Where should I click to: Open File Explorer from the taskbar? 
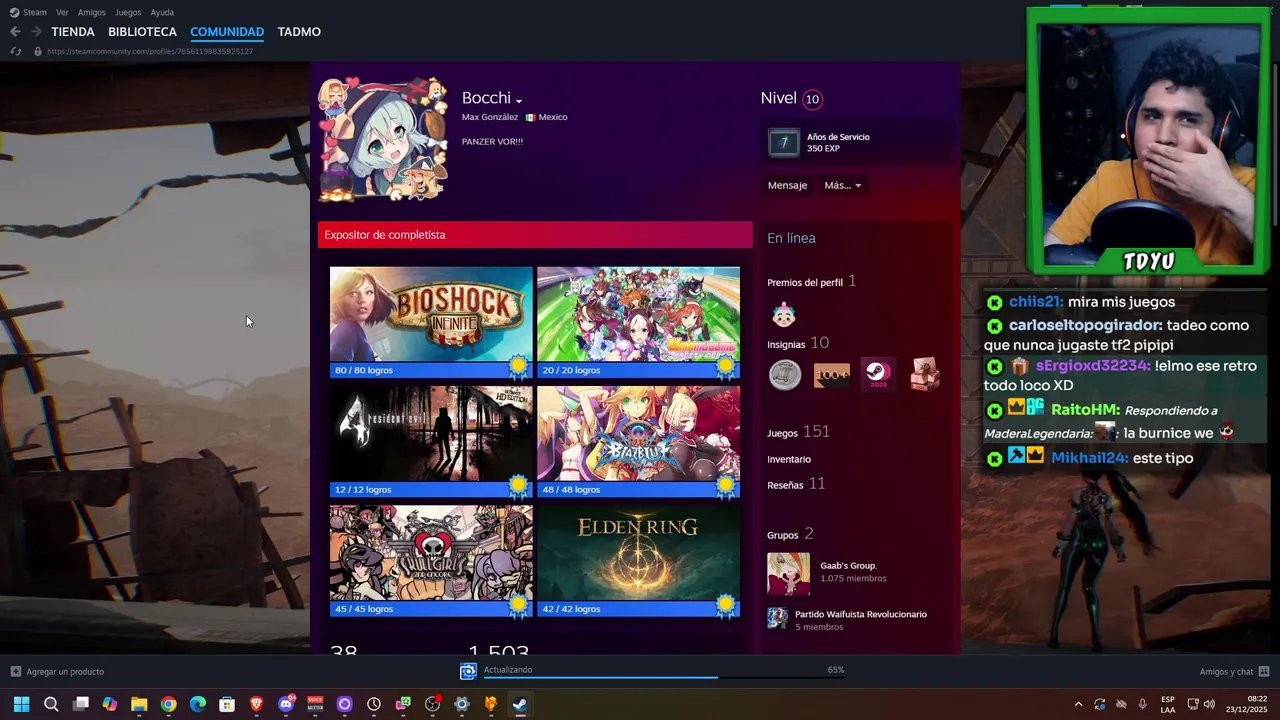(x=139, y=704)
